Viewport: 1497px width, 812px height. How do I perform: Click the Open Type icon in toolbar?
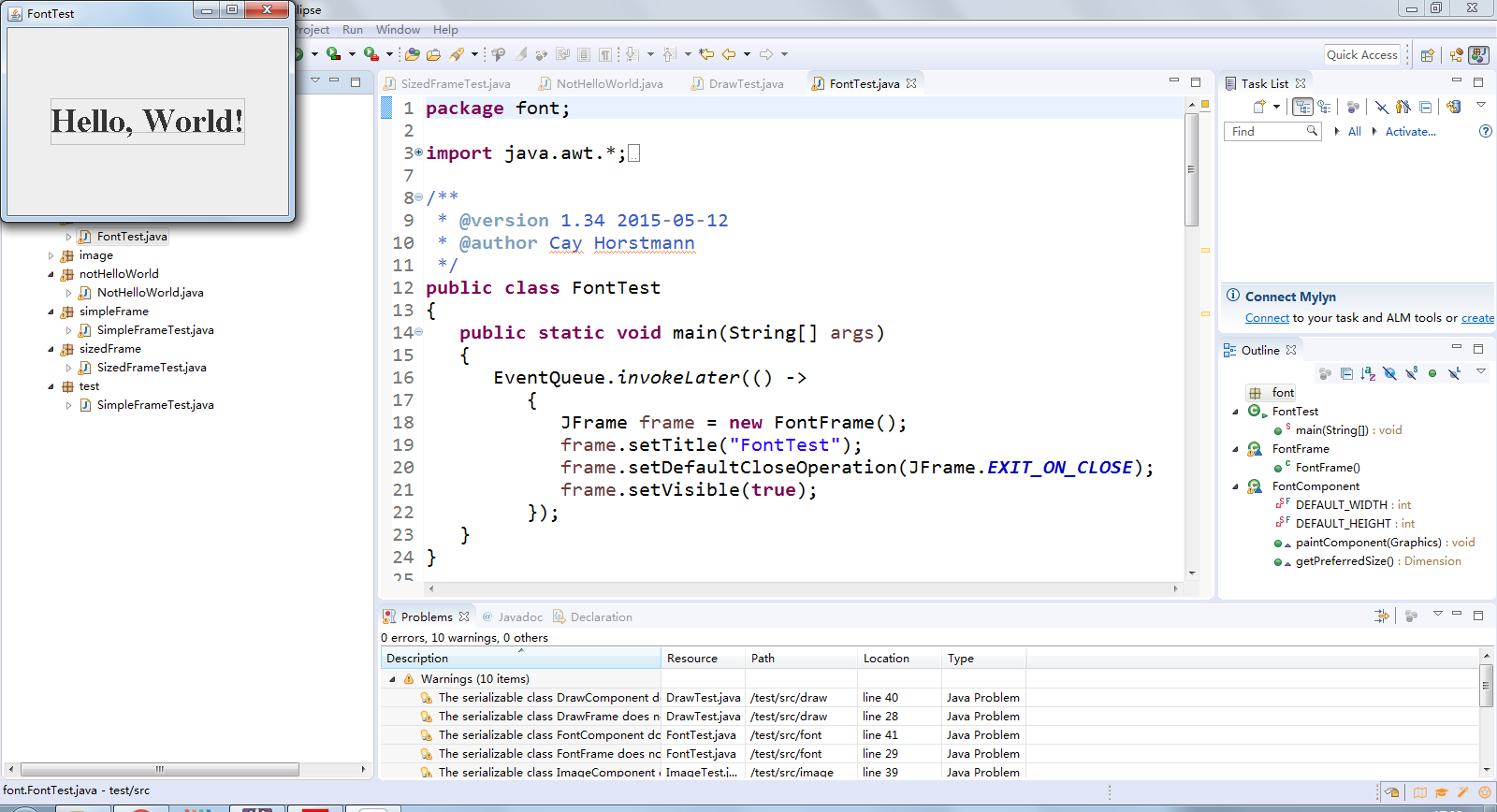(x=412, y=54)
